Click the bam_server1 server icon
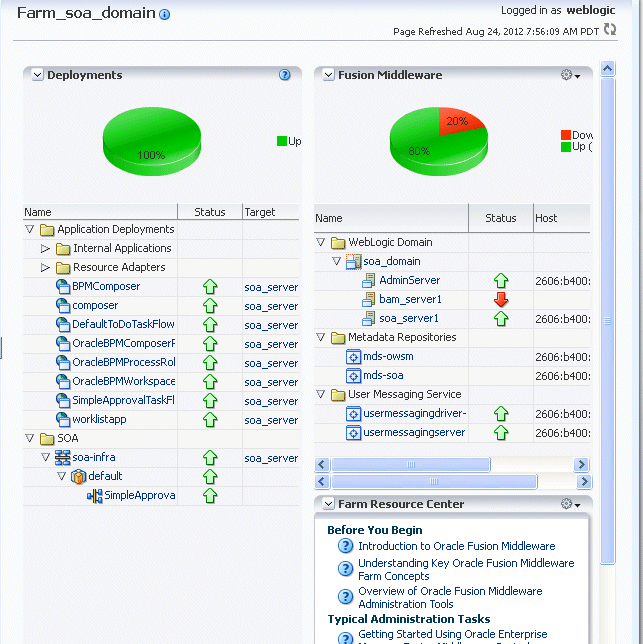643x644 pixels. pyautogui.click(x=369, y=299)
